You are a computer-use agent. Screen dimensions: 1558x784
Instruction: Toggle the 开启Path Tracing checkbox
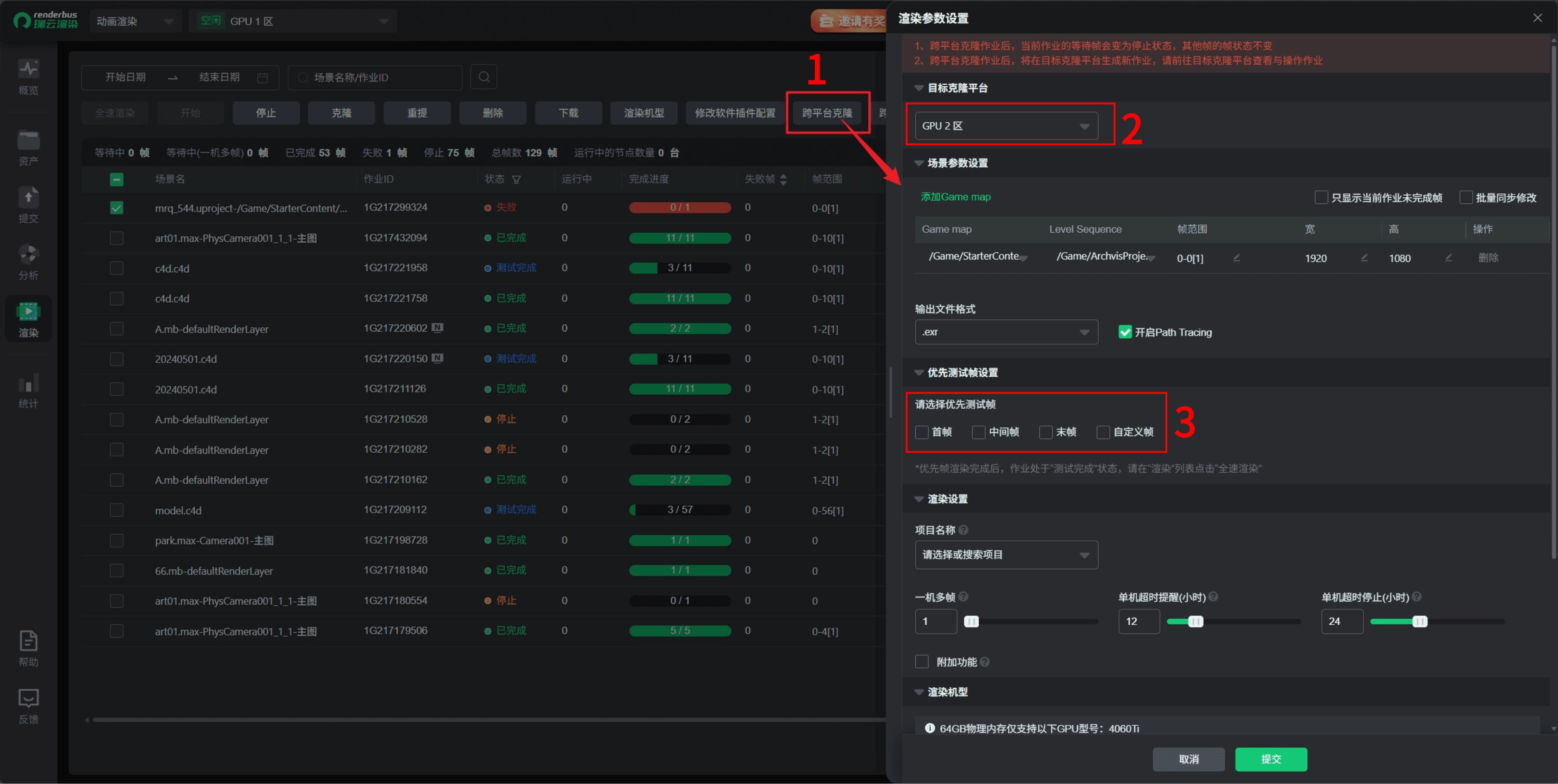[1125, 332]
